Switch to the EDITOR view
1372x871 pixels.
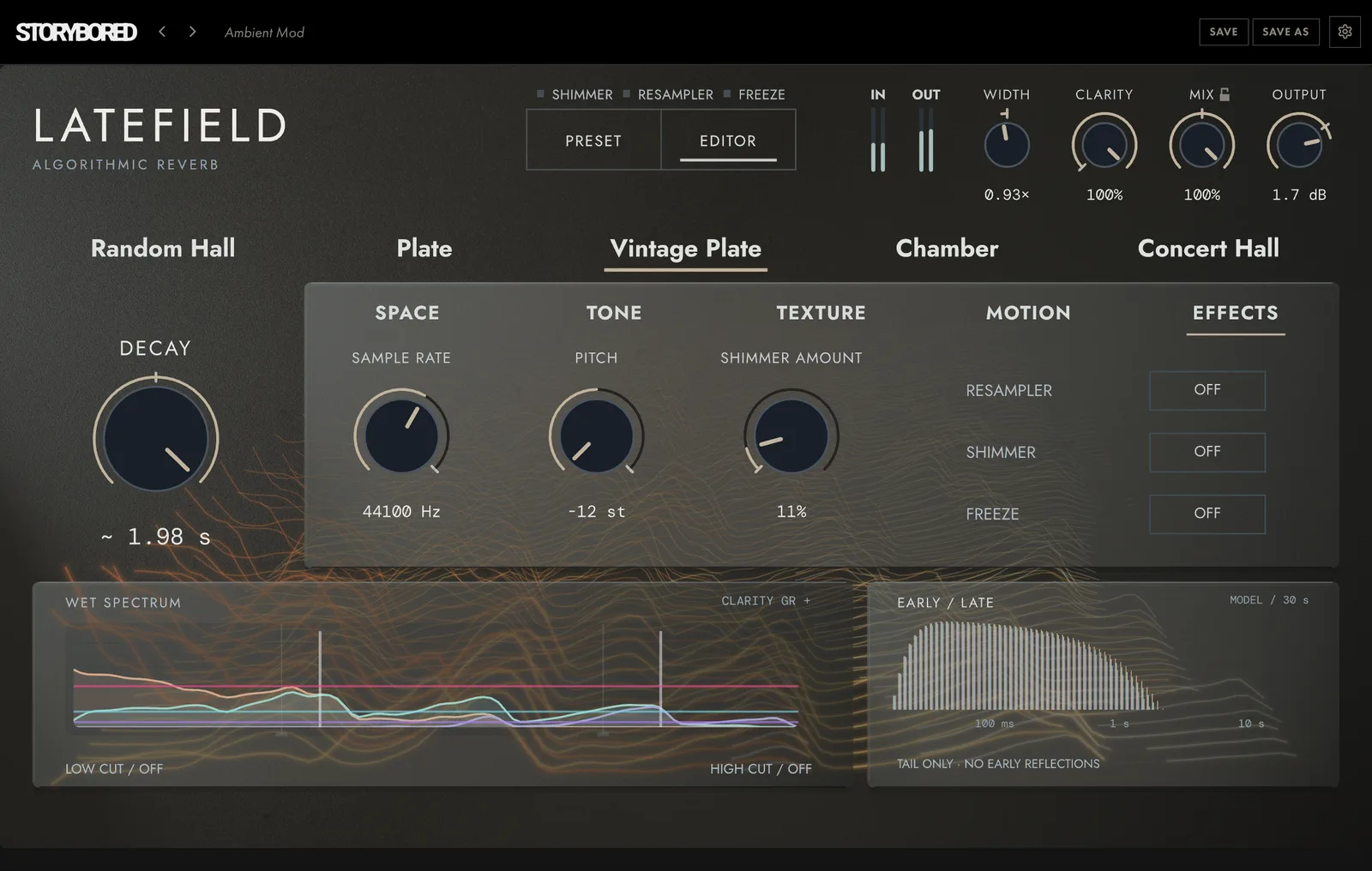coord(728,140)
